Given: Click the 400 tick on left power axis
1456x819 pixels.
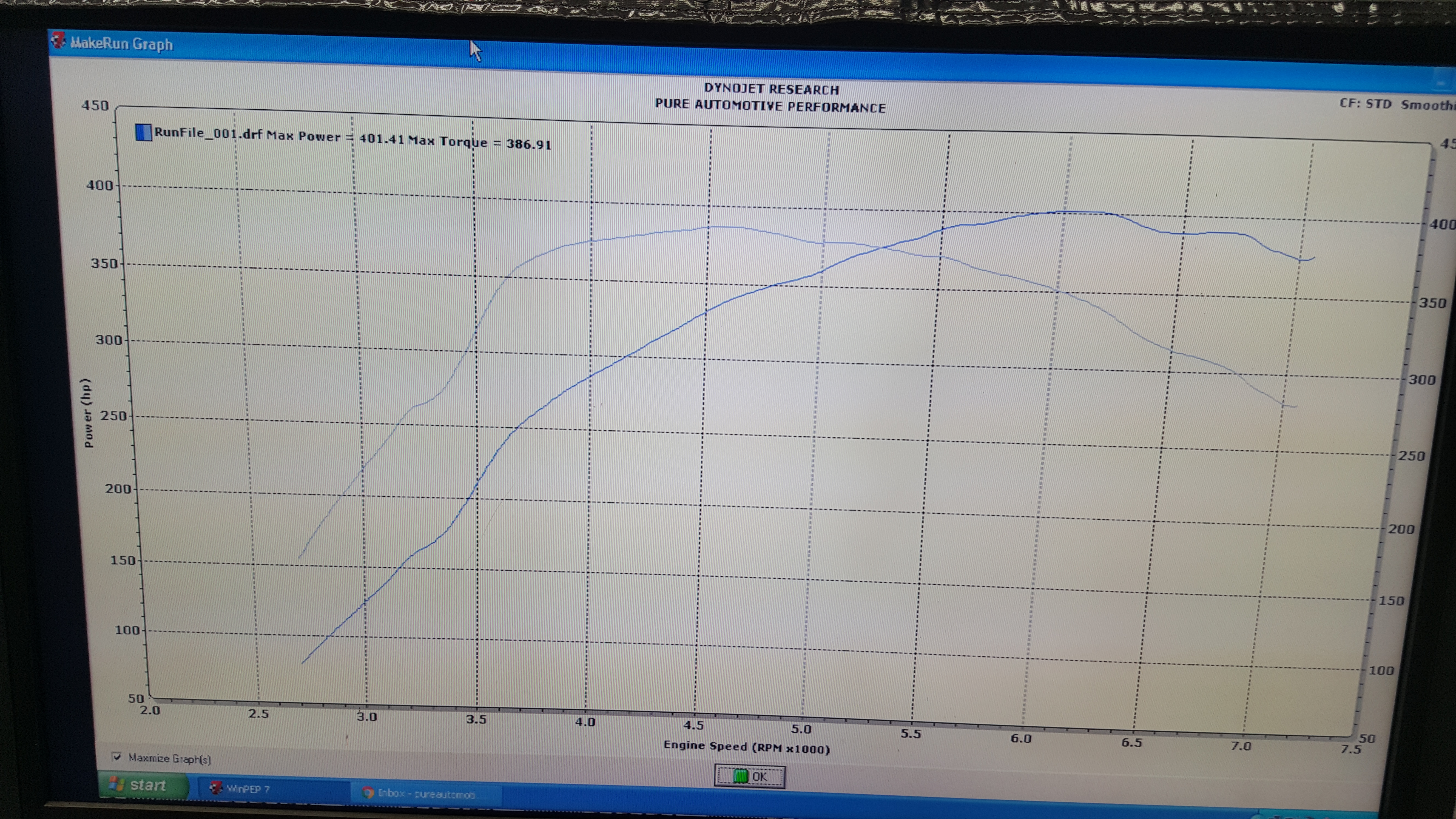Looking at the screenshot, I should pos(99,185).
